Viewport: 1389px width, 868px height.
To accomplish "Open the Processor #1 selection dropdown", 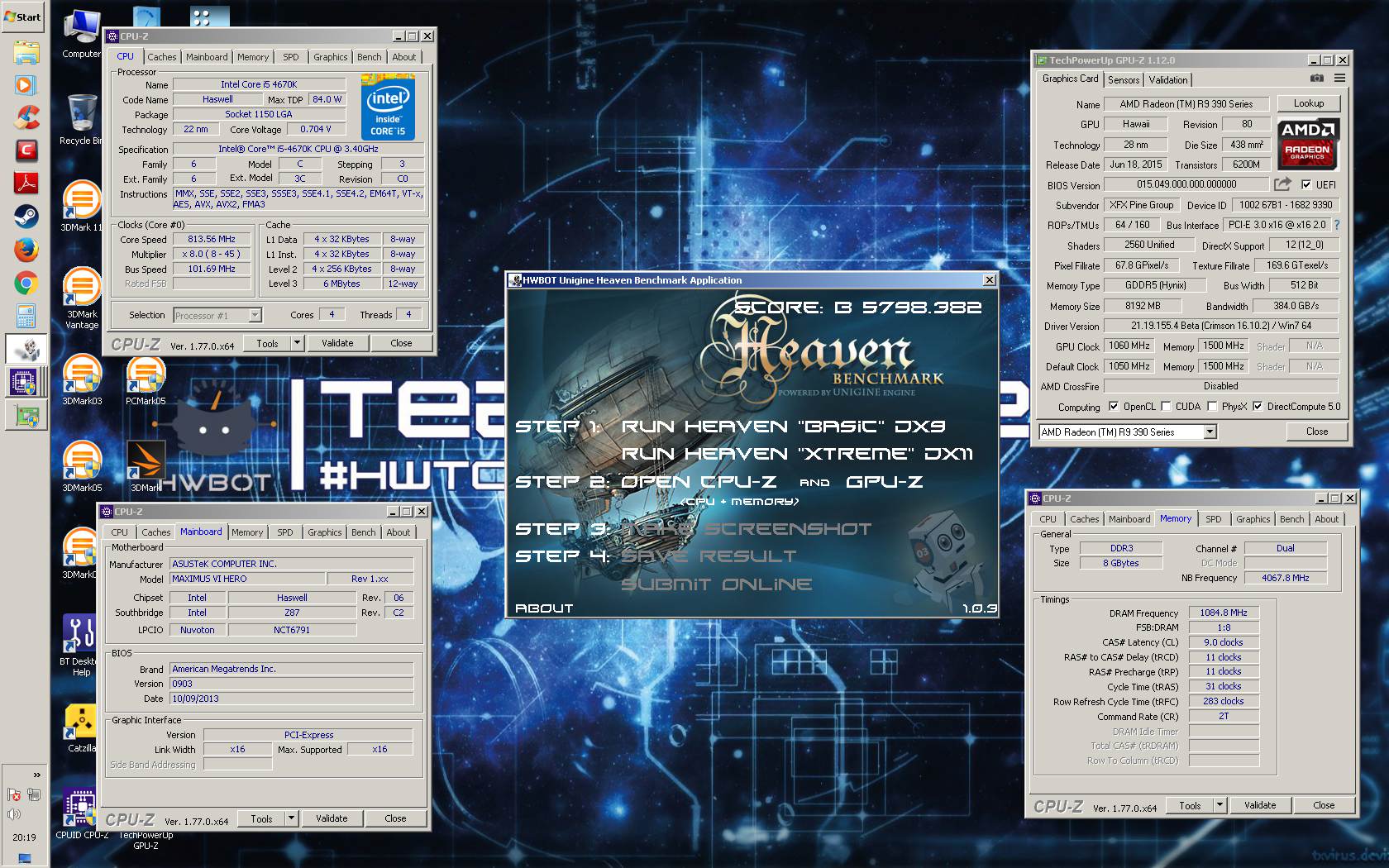I will (217, 315).
